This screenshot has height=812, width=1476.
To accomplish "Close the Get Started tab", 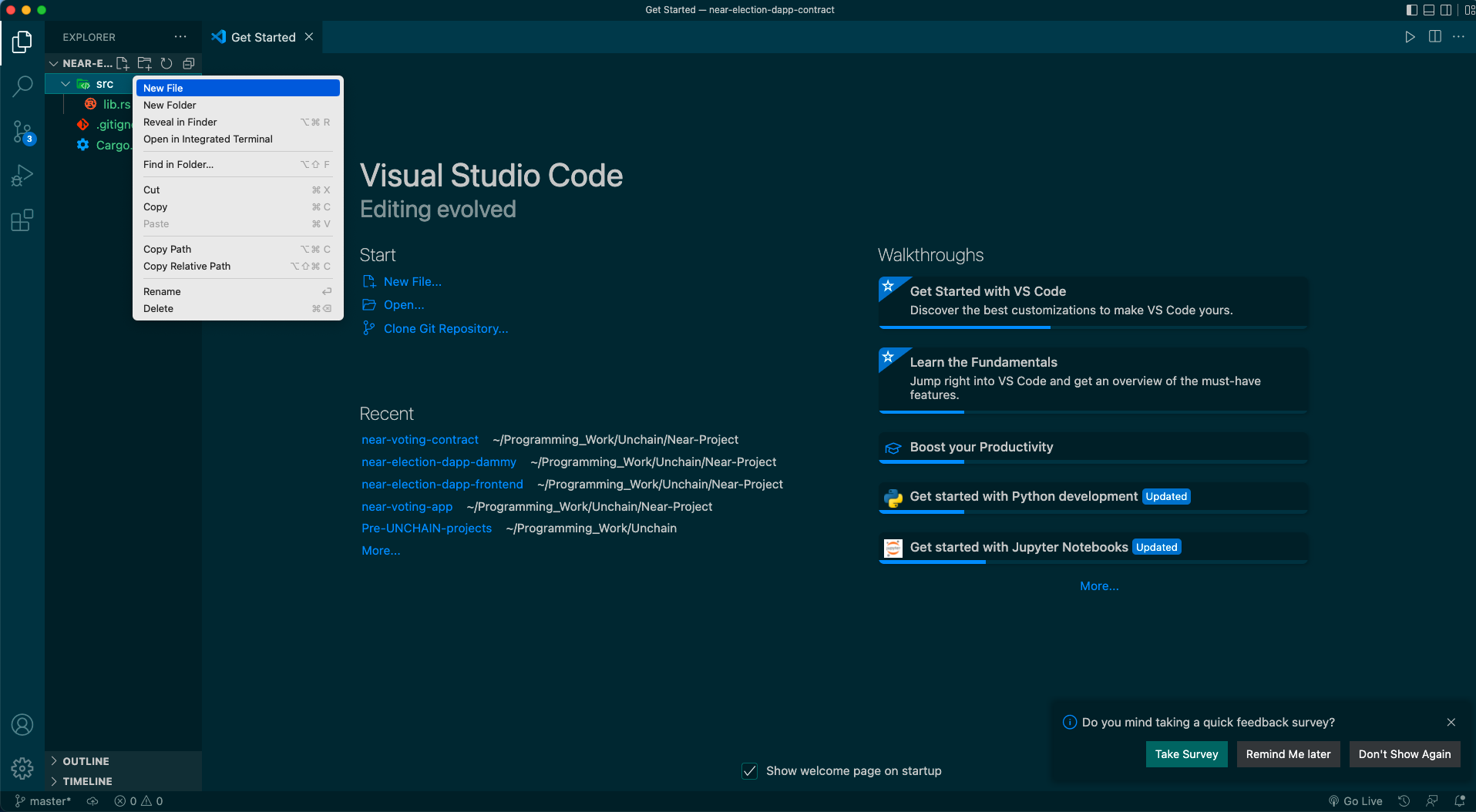I will point(309,37).
